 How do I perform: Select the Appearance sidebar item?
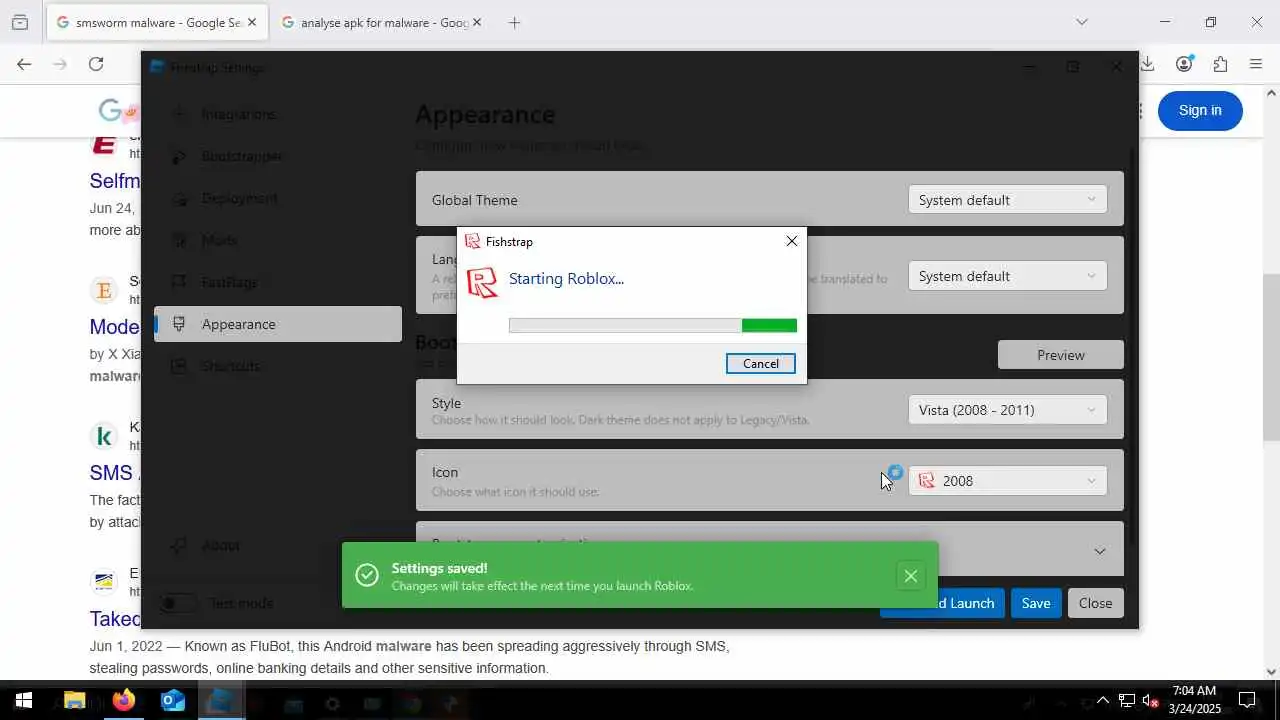coord(278,324)
